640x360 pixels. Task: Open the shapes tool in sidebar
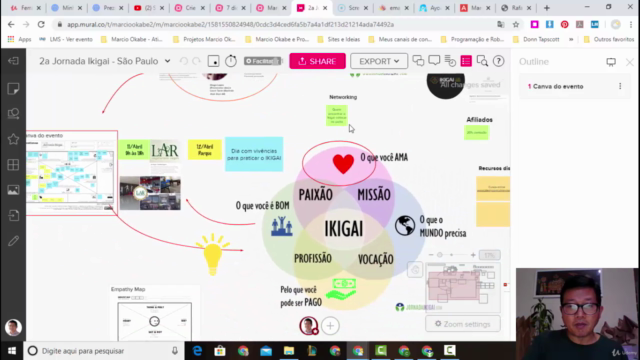(x=13, y=113)
